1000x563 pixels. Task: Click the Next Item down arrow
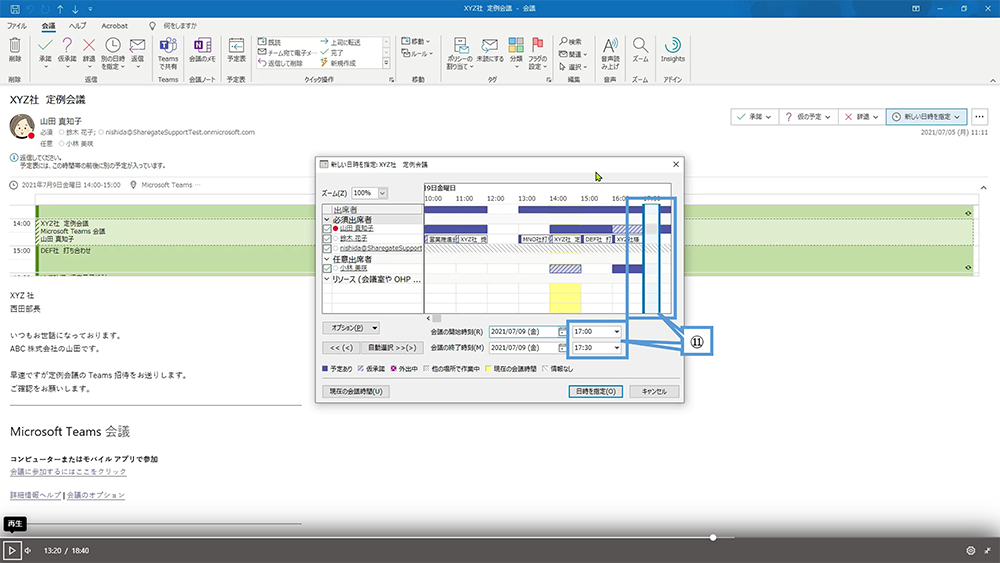point(75,9)
